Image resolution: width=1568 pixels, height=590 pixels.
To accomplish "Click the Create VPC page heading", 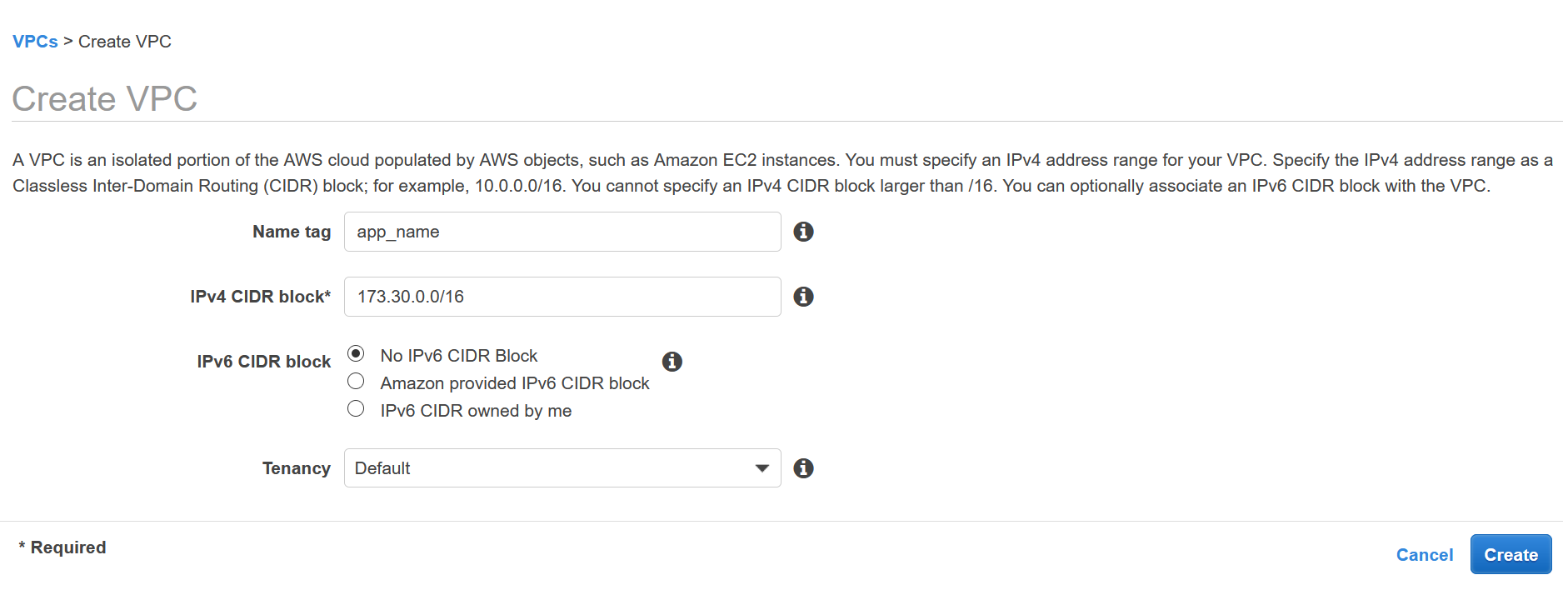I will [105, 99].
